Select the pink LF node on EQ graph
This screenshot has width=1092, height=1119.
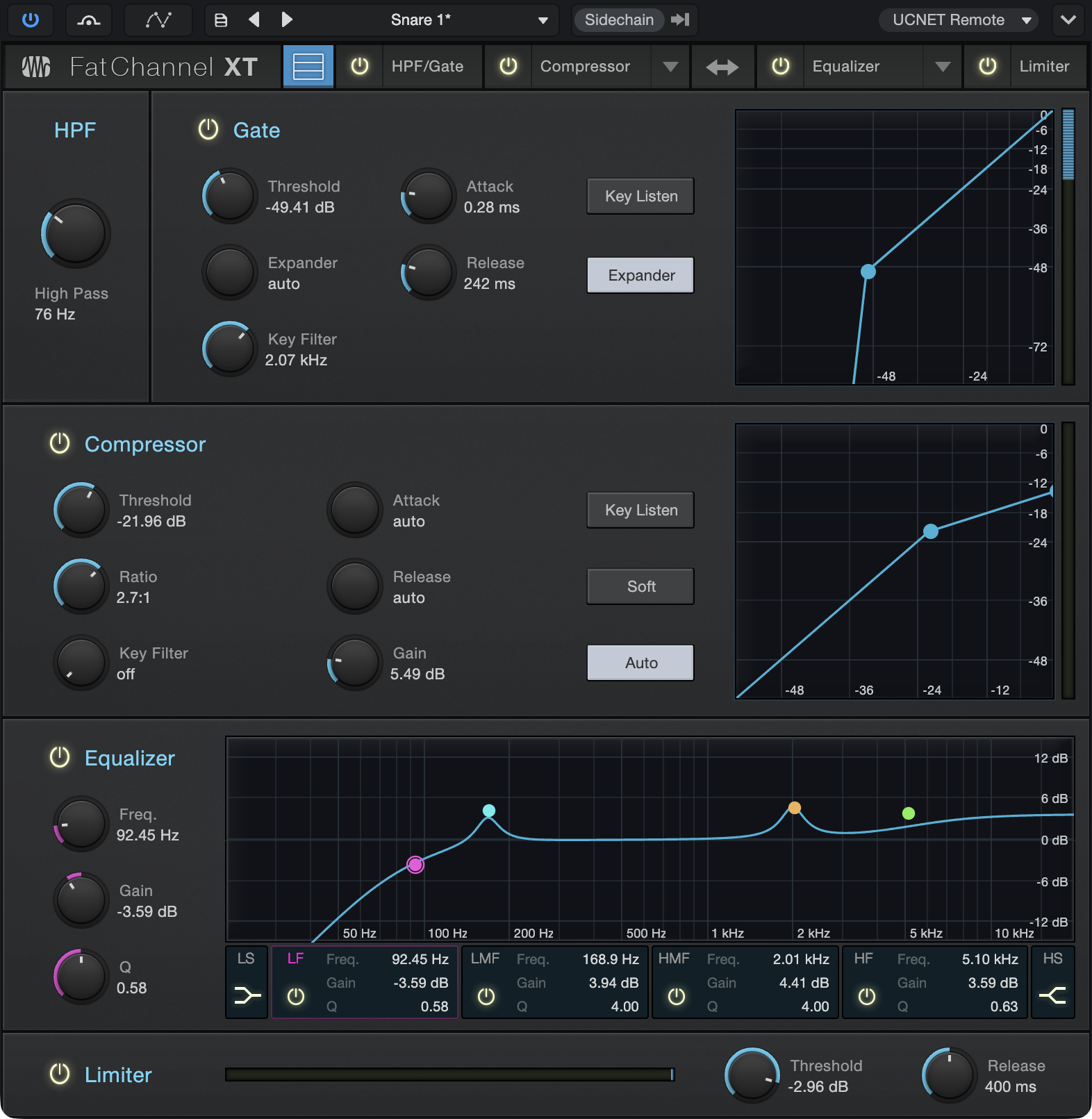[415, 864]
